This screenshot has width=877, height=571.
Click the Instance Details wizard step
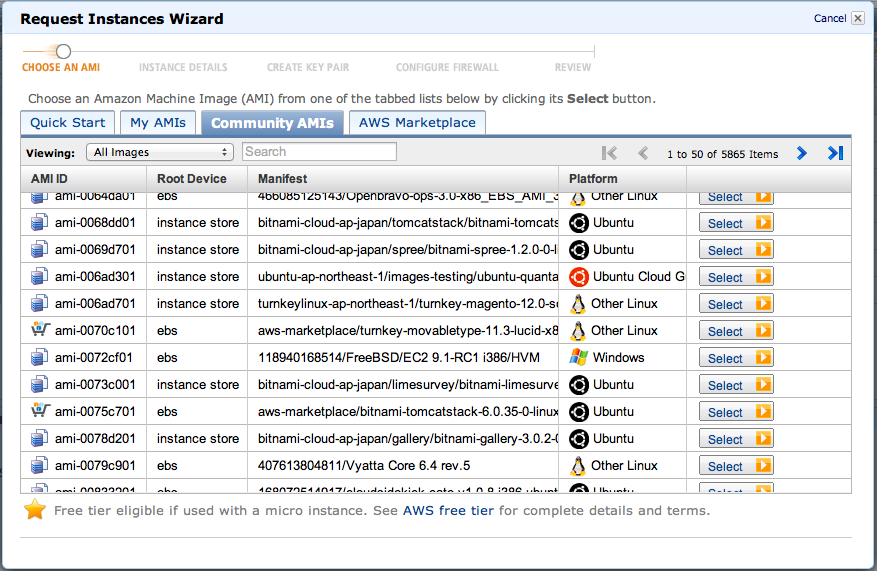[x=183, y=67]
